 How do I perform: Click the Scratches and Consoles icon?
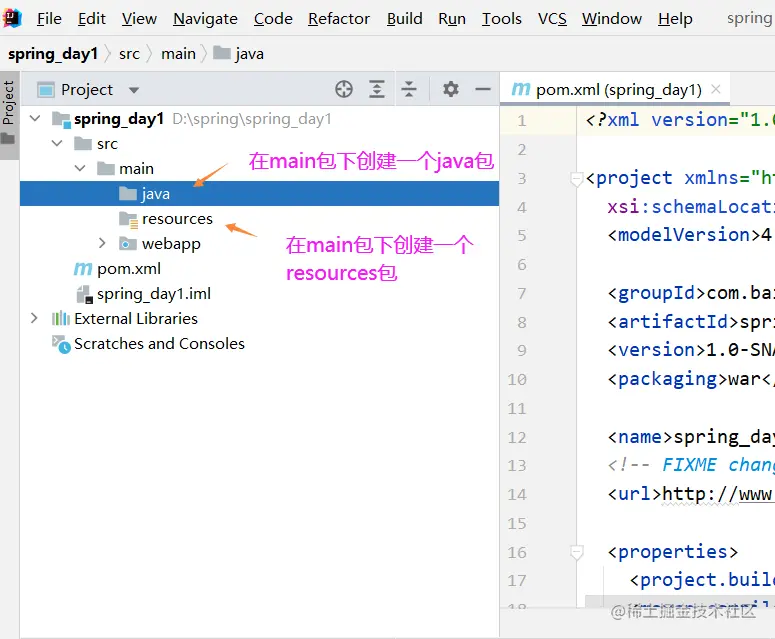61,344
